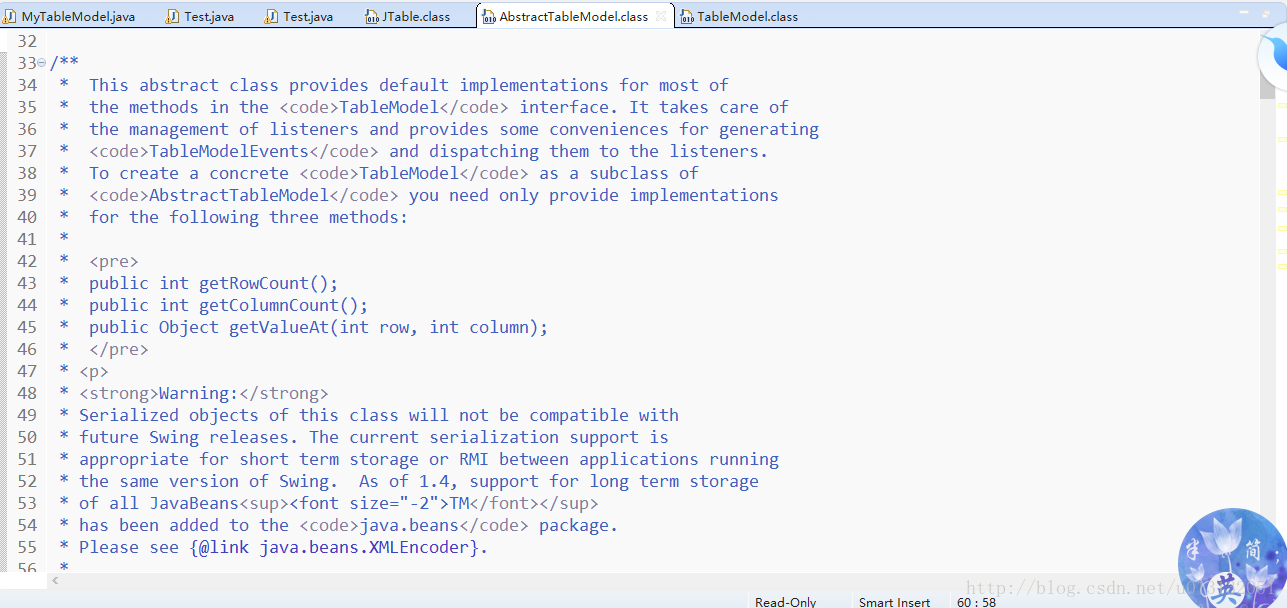Click '<code>AbstractTableModel</code>' on line 39
1287x608 pixels.
[244, 195]
